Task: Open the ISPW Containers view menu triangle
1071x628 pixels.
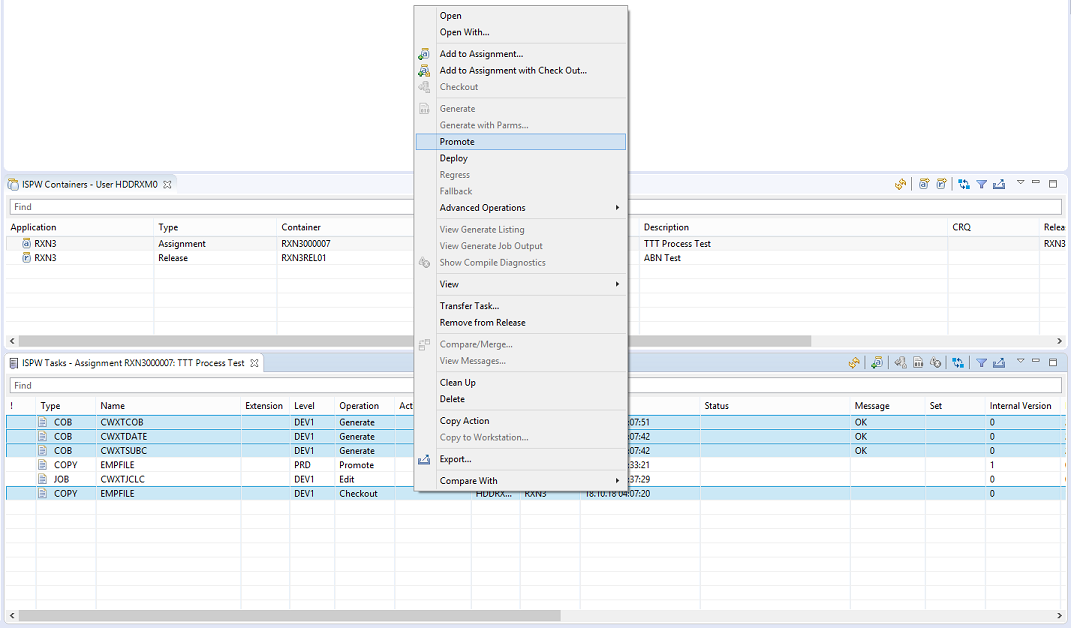Action: click(x=1020, y=183)
